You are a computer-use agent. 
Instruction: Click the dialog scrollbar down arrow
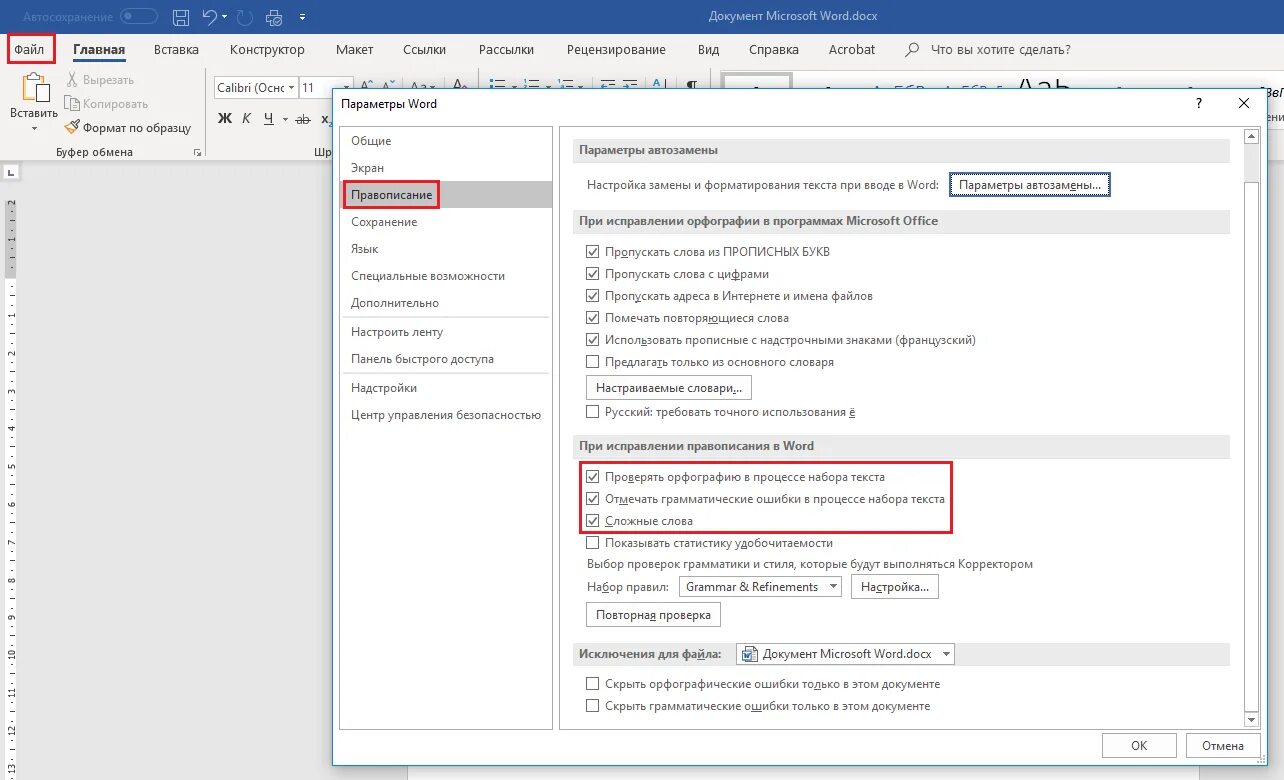pos(1251,719)
